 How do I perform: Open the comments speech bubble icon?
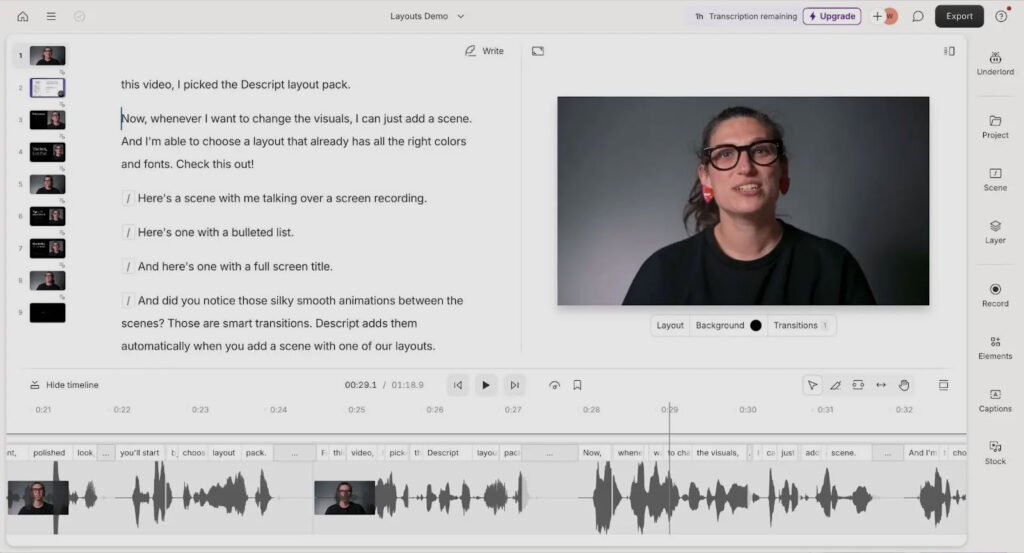click(918, 16)
